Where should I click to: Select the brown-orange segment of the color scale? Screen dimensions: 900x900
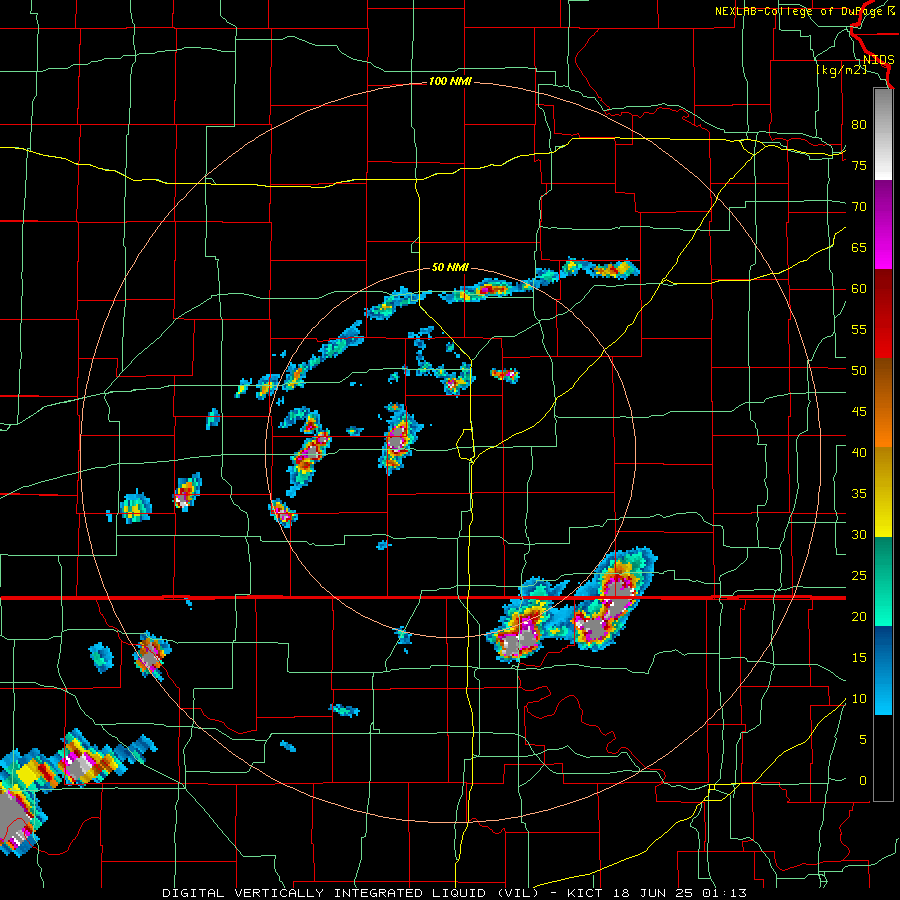(x=883, y=403)
